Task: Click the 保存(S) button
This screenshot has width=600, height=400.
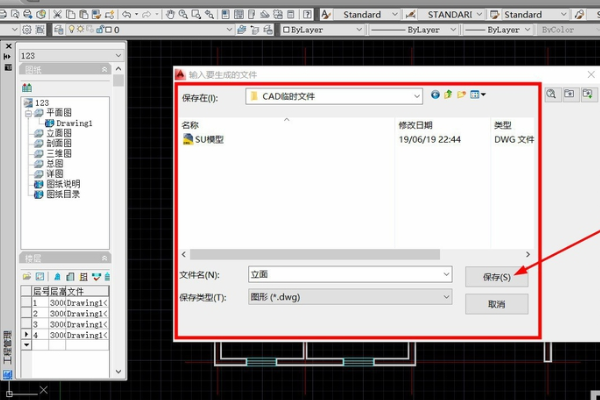Action: 496,276
